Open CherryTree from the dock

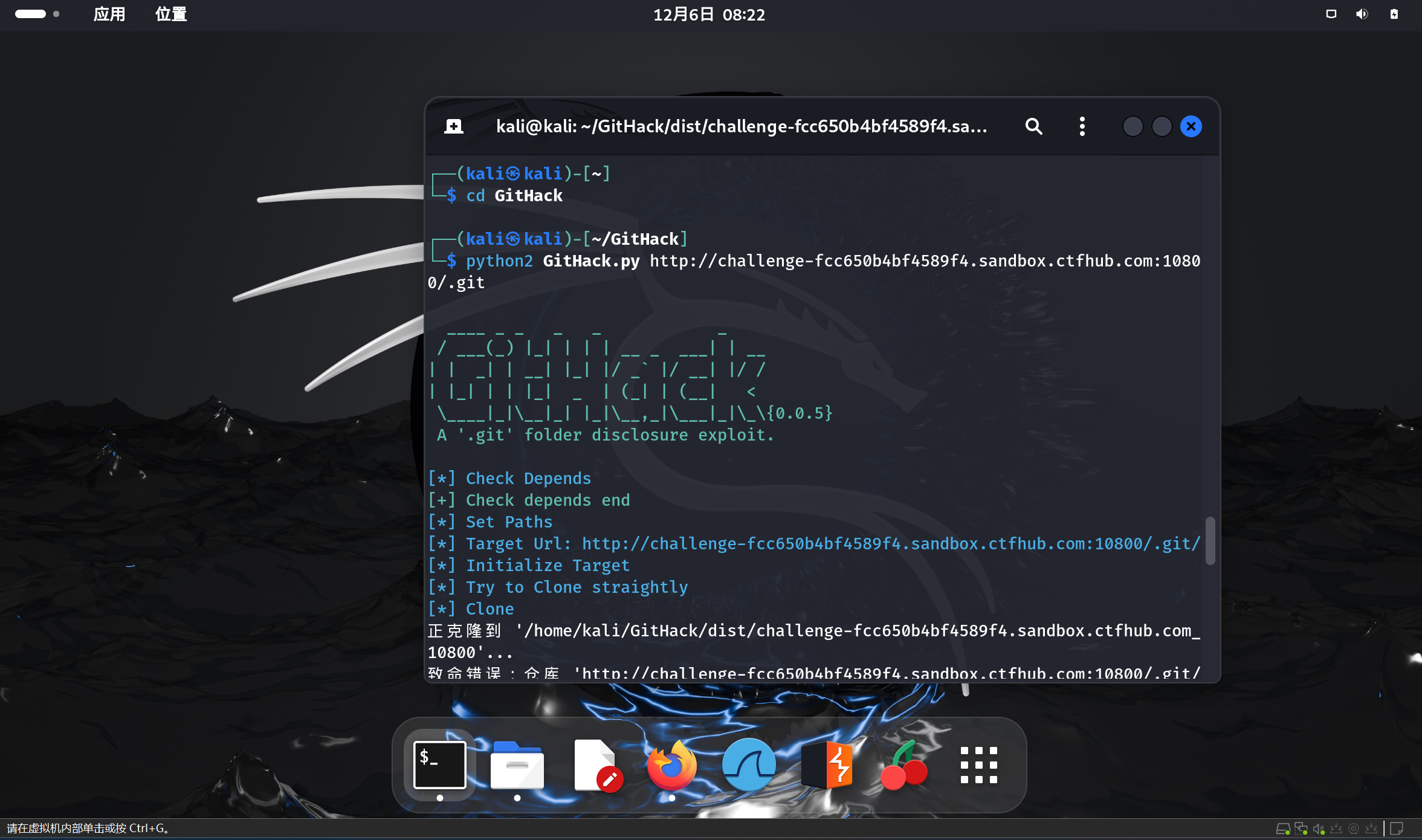903,765
